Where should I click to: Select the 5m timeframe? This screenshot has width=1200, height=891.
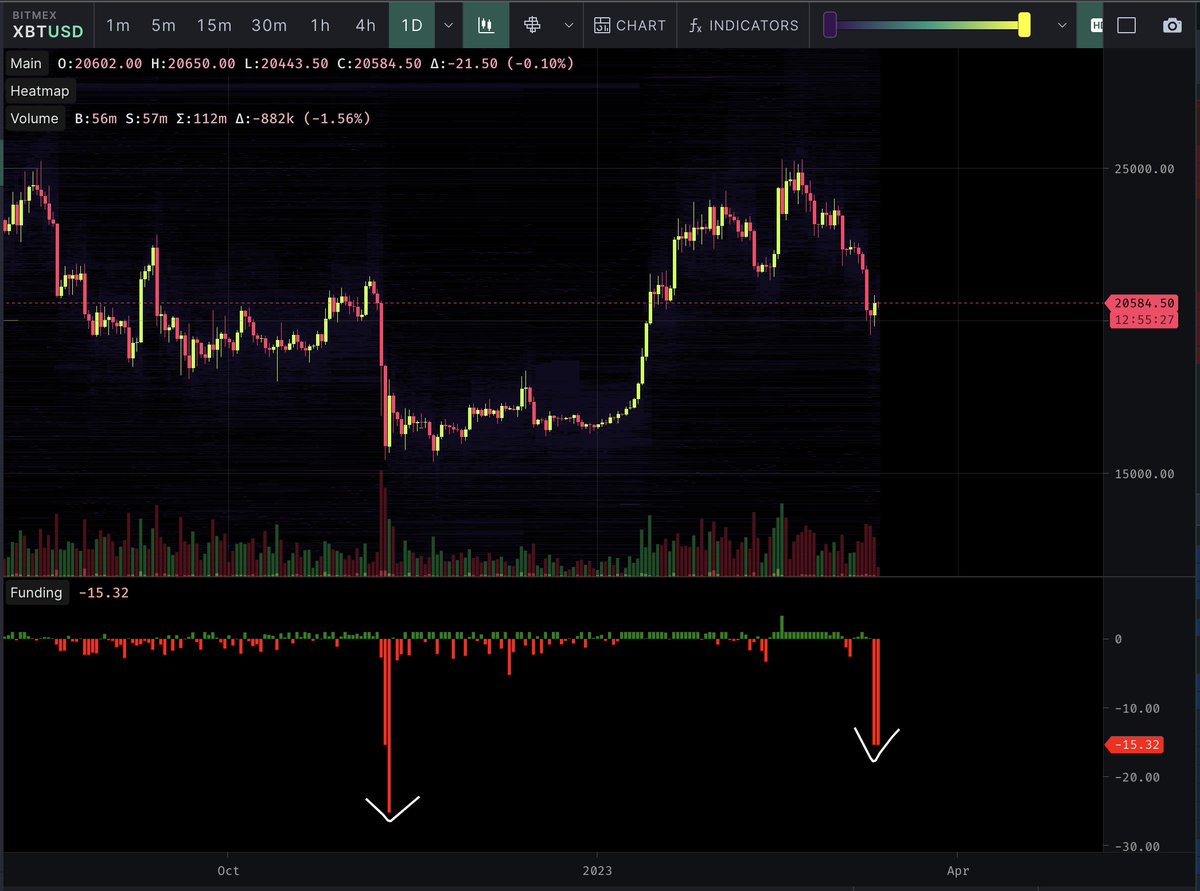[164, 25]
